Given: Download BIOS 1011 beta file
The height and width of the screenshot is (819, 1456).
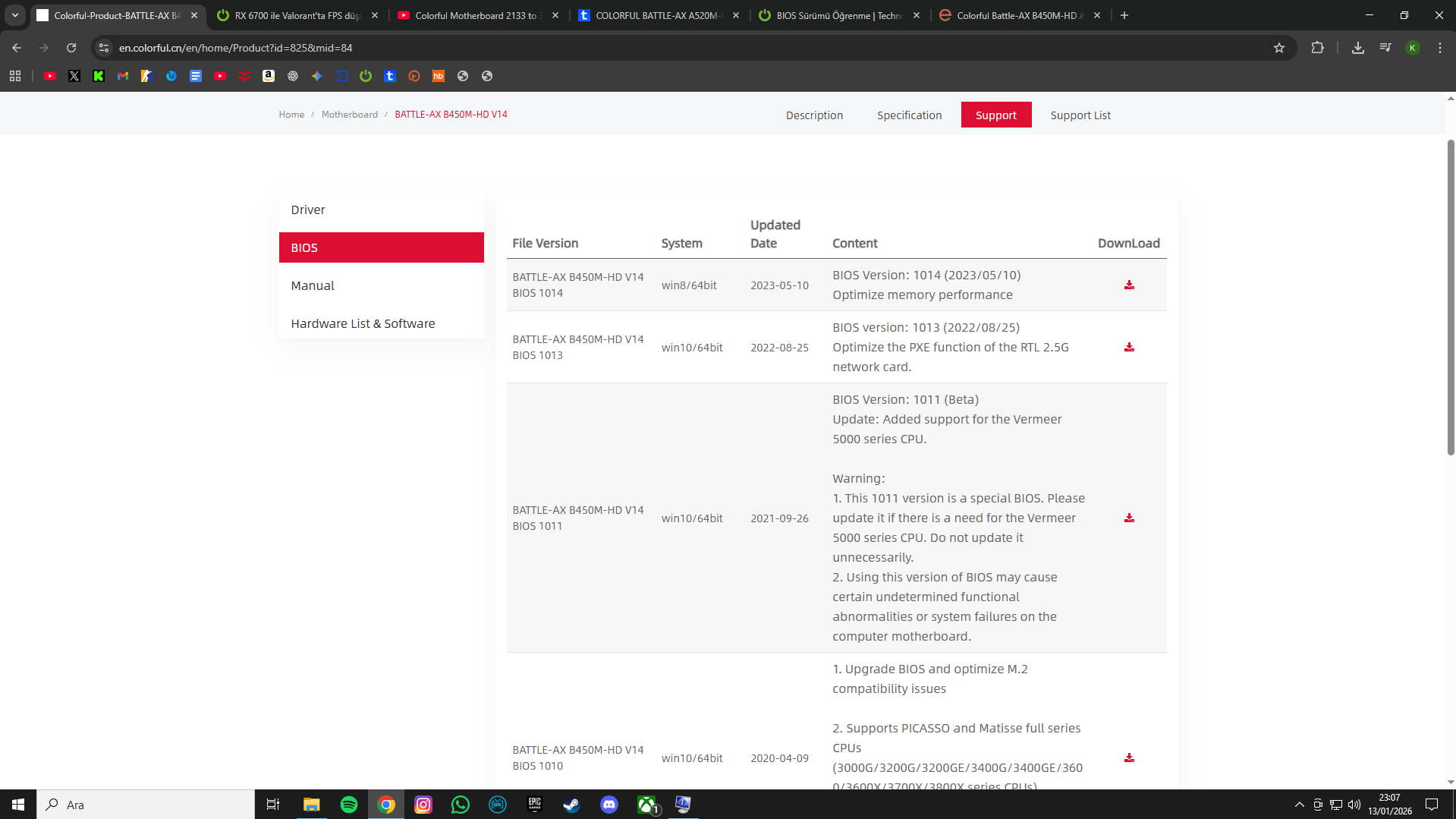Looking at the screenshot, I should [x=1129, y=518].
